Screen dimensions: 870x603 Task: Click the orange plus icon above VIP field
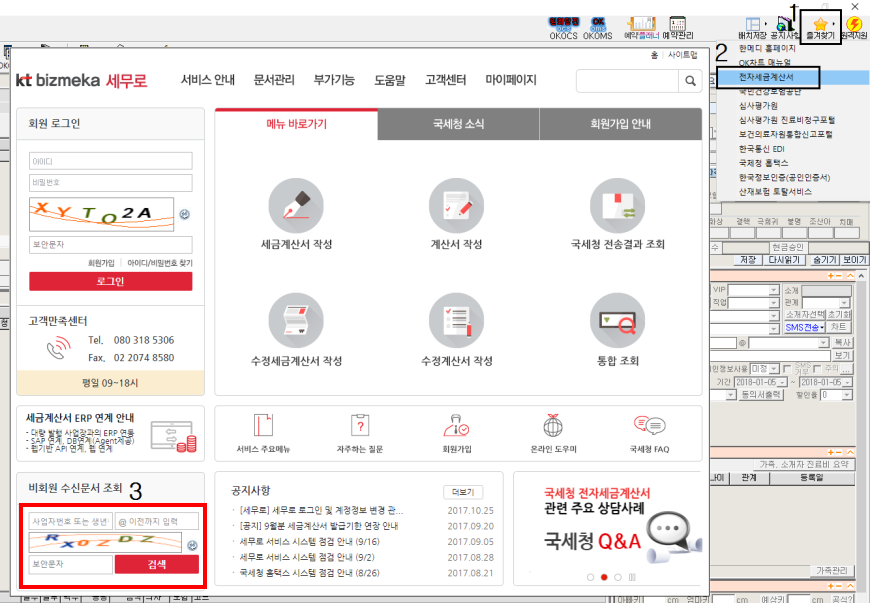pyautogui.click(x=831, y=276)
